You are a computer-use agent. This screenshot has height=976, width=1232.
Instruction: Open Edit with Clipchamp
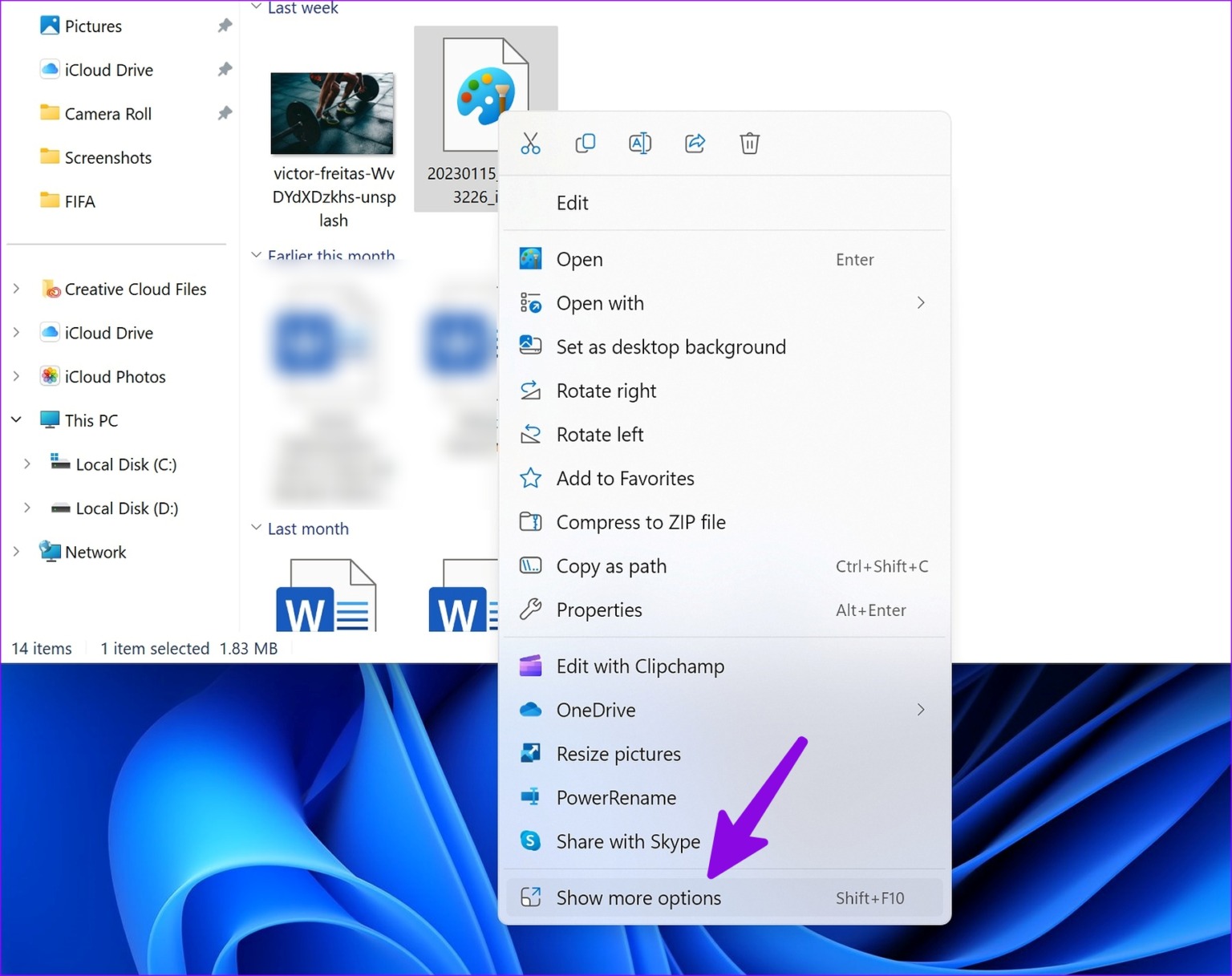(x=640, y=666)
